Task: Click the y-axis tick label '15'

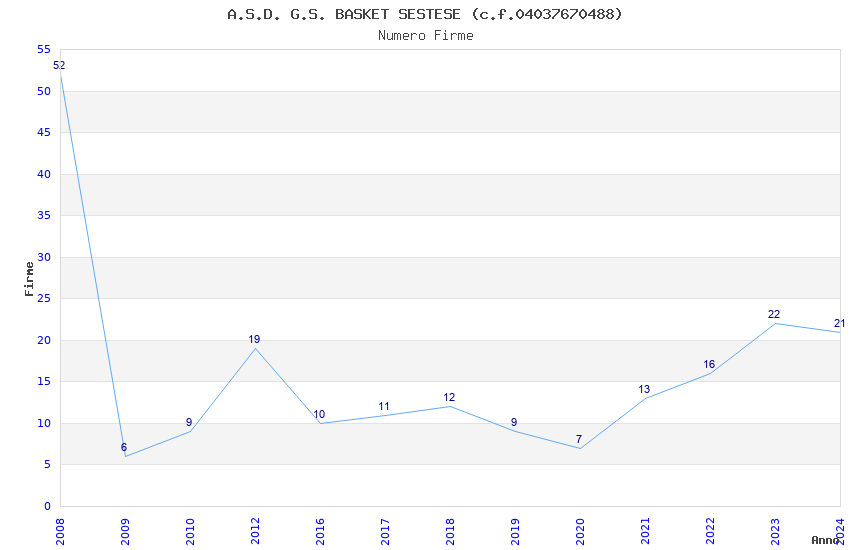Action: 44,381
